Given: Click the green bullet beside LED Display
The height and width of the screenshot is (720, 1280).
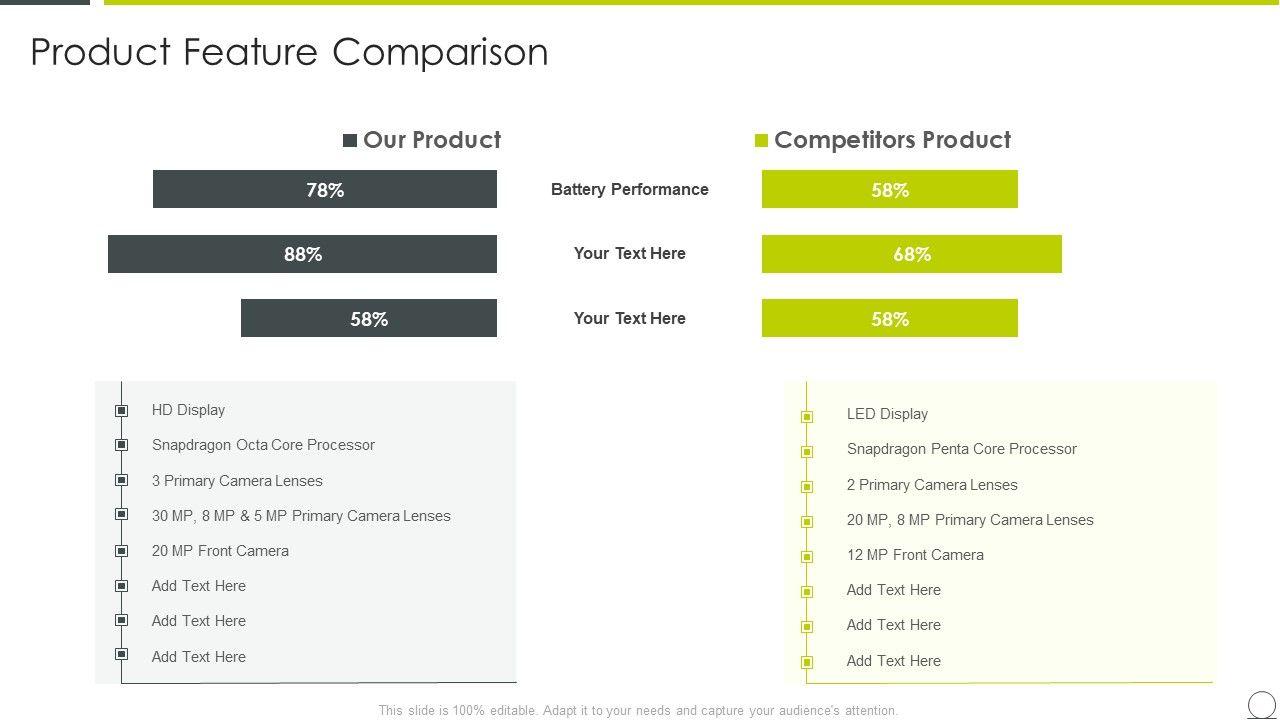Looking at the screenshot, I should pyautogui.click(x=807, y=416).
